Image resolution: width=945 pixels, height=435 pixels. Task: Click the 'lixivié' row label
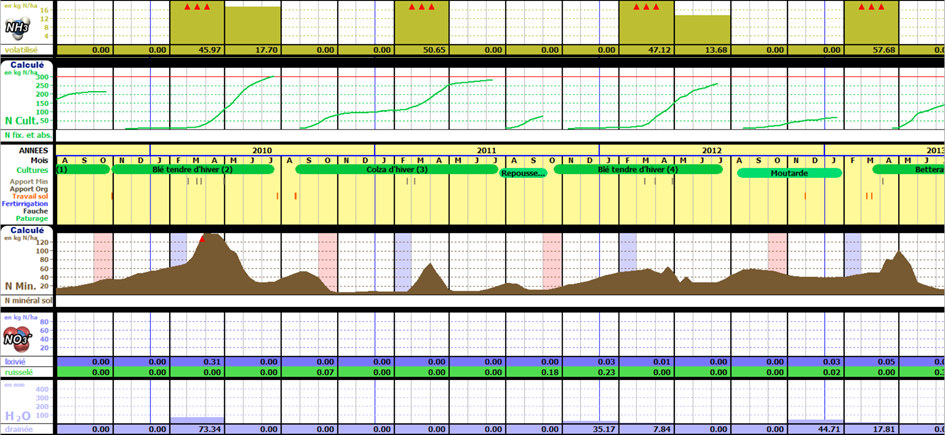pos(14,361)
